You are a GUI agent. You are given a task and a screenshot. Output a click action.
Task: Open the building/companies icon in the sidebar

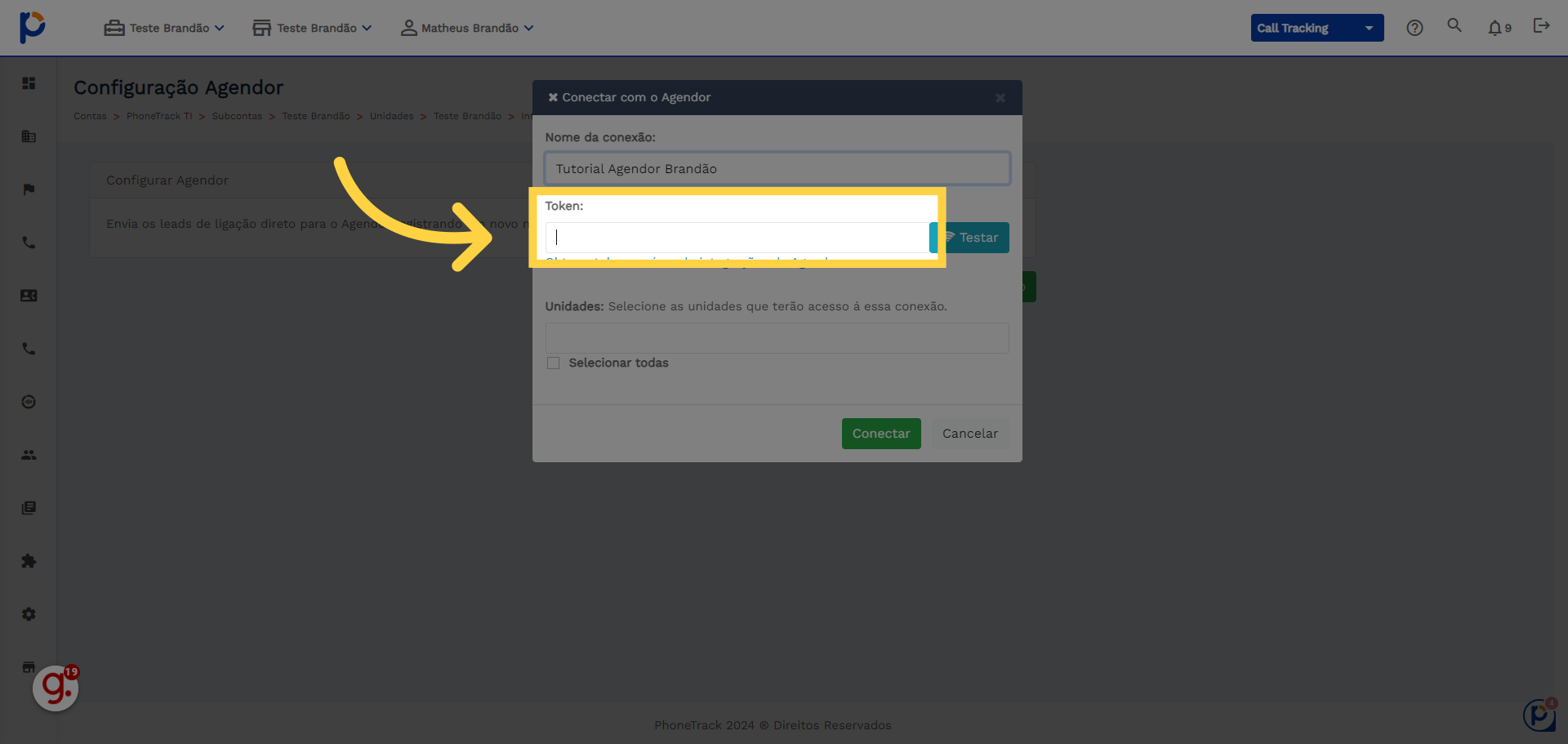pos(29,136)
